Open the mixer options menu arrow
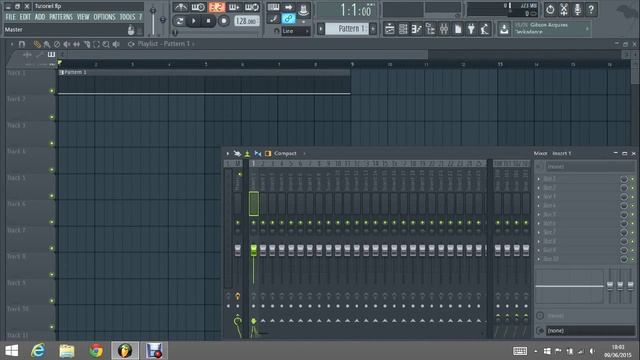The width and height of the screenshot is (640, 360). click(228, 153)
